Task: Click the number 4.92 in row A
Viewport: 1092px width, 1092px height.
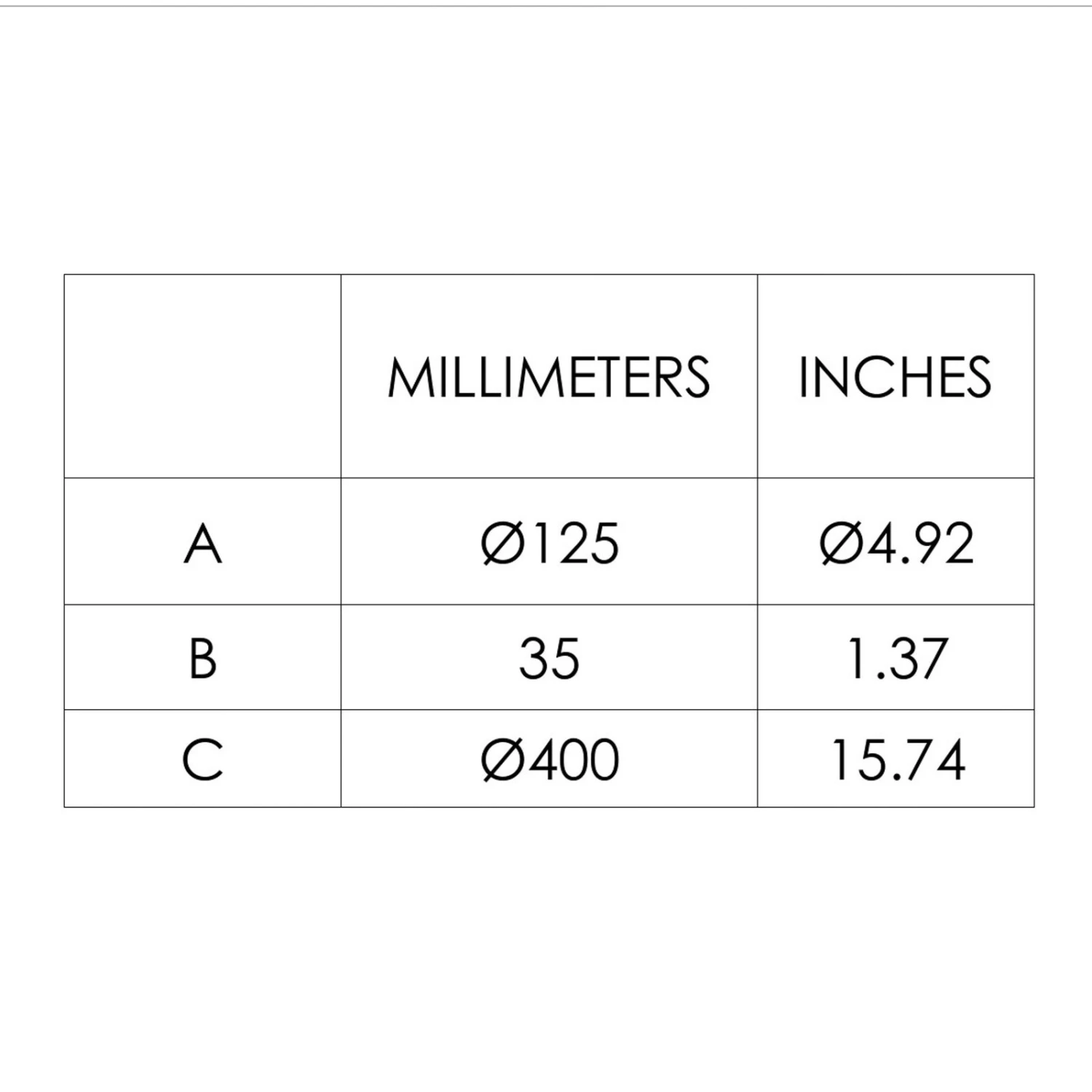Action: coord(921,544)
